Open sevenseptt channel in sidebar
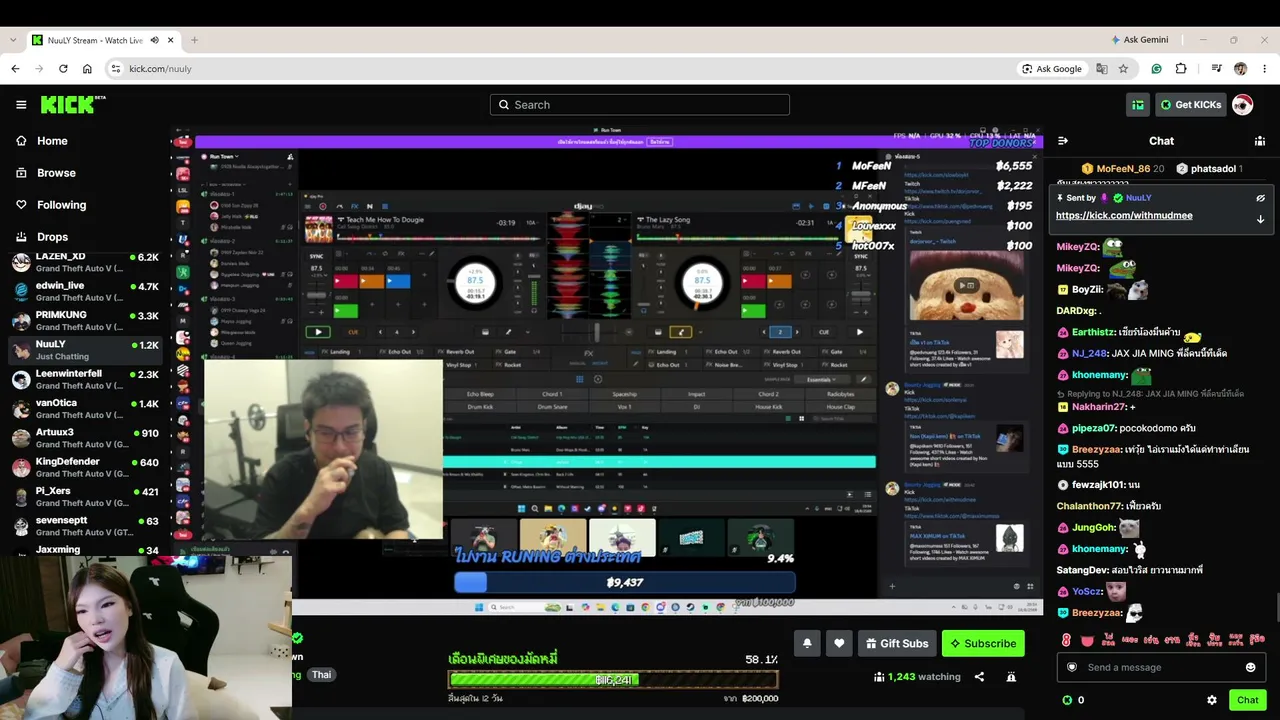The height and width of the screenshot is (720, 1280). (x=85, y=527)
